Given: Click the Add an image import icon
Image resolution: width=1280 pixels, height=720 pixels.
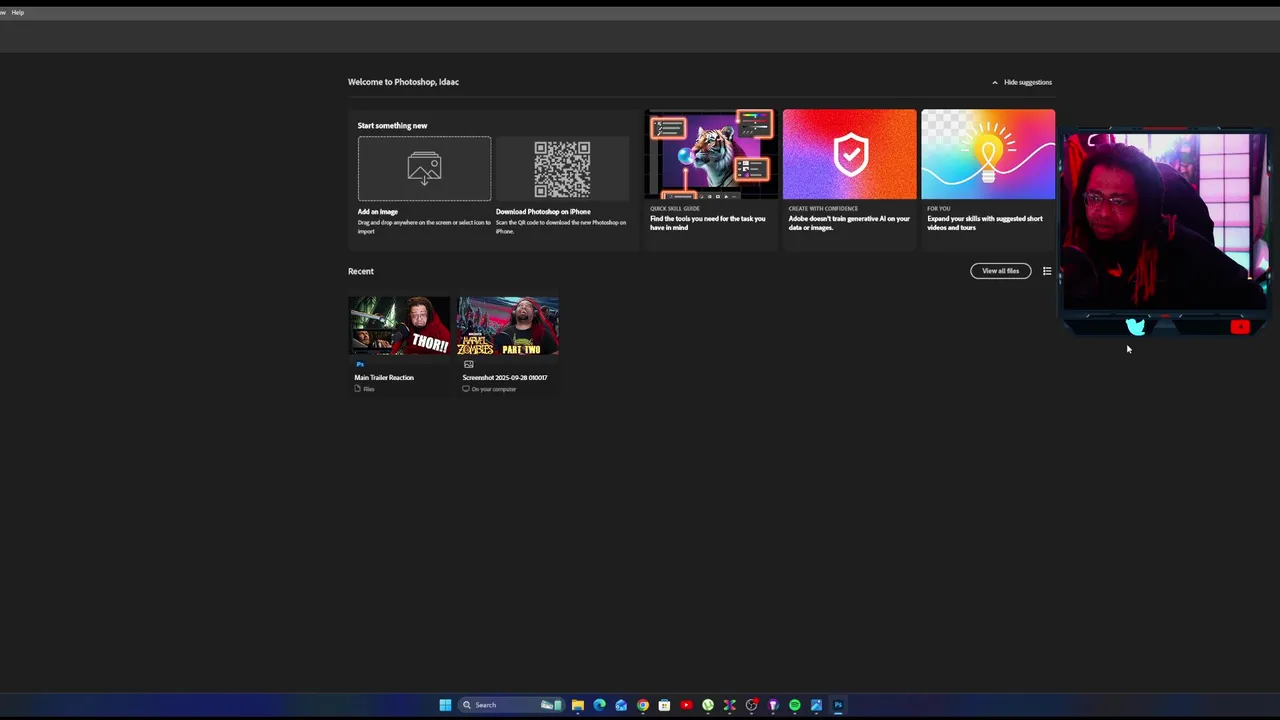Looking at the screenshot, I should pos(424,168).
